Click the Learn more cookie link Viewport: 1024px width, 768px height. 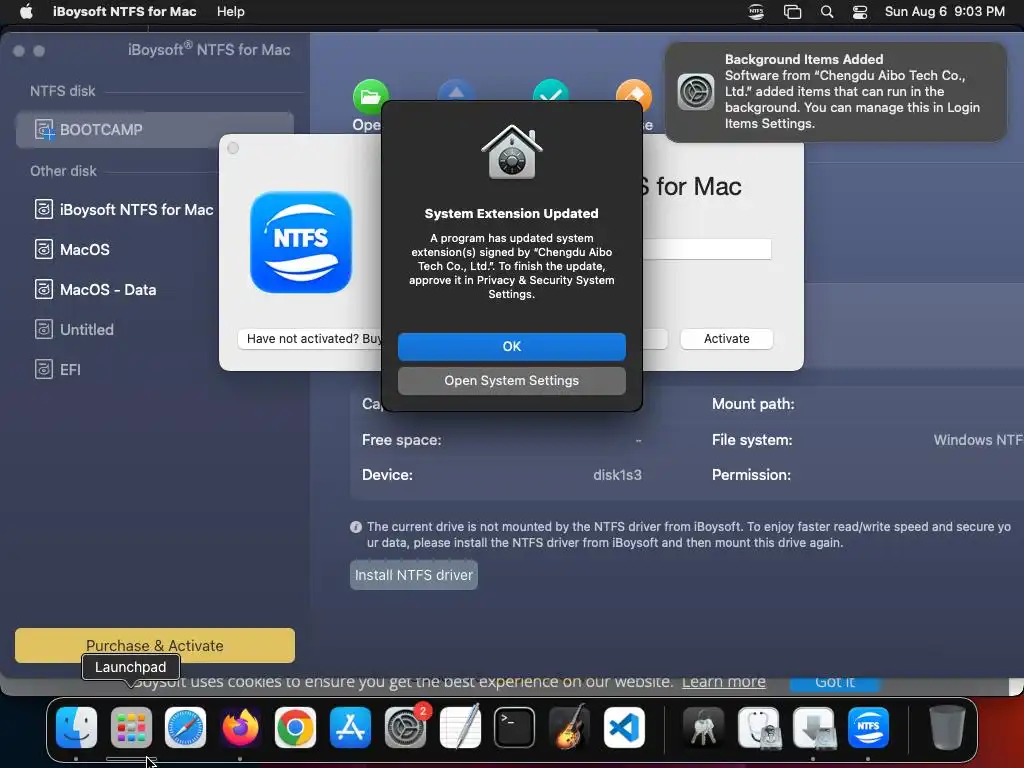pyautogui.click(x=724, y=682)
